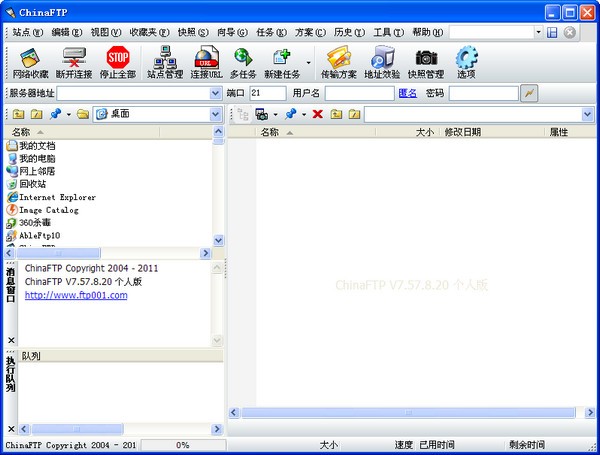Viewport: 600px width, 455px height.
Task: Click the 地址效验 address check icon
Action: 382,63
